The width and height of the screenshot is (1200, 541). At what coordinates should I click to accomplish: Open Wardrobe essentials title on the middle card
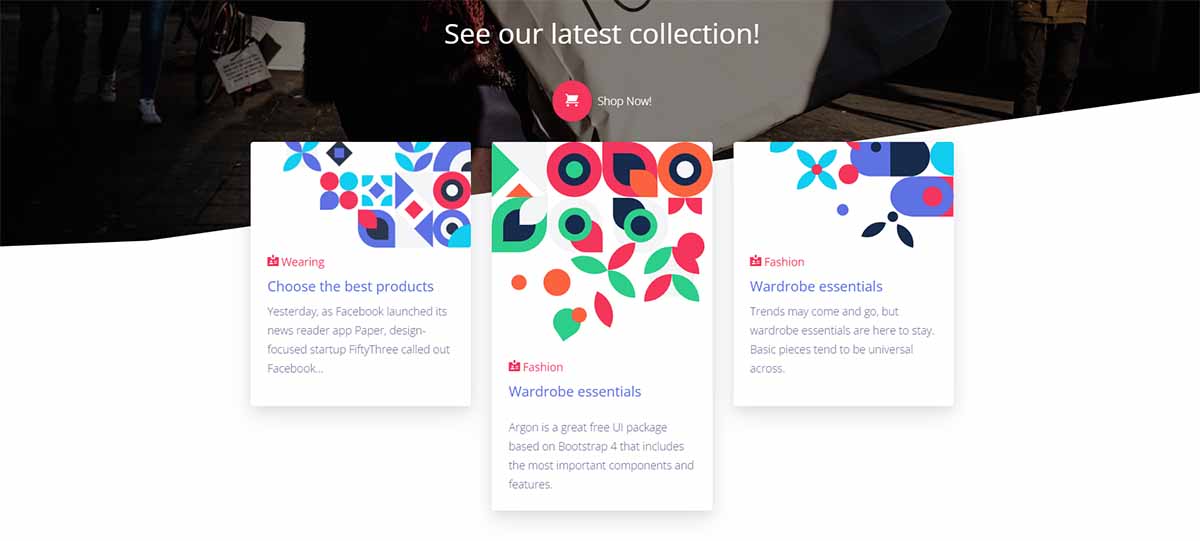[575, 391]
